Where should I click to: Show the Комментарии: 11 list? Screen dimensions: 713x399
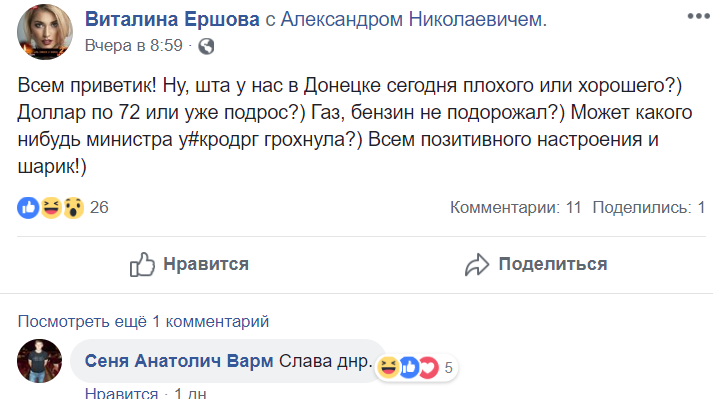click(x=516, y=207)
